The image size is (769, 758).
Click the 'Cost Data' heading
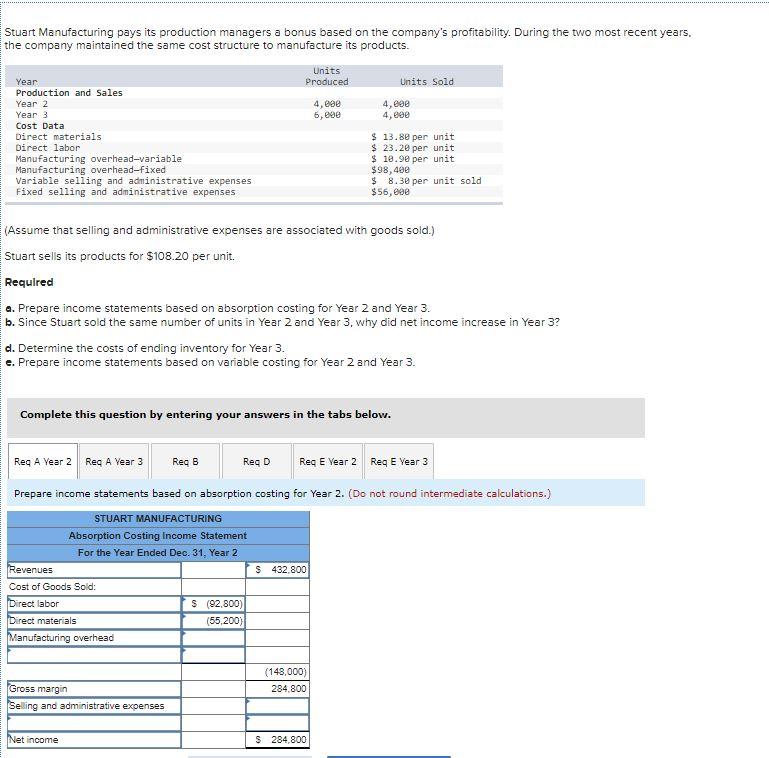(x=40, y=126)
